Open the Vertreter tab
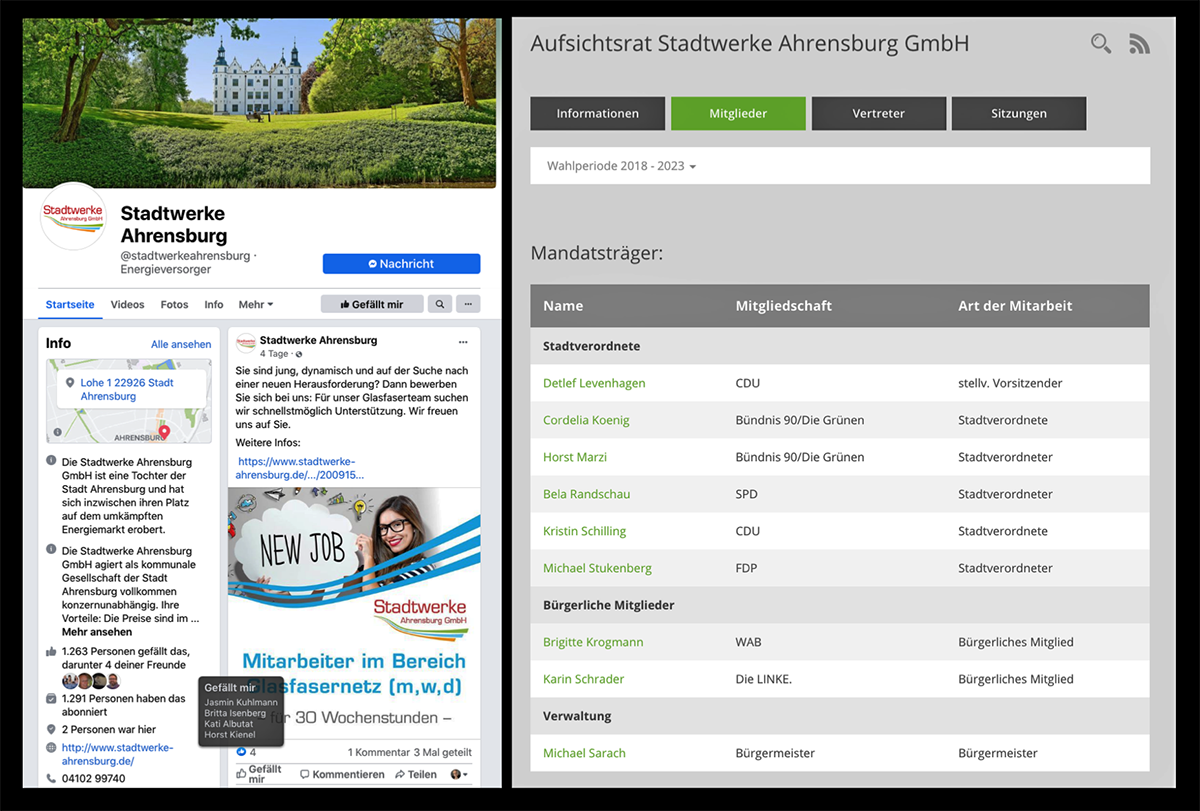This screenshot has height=811, width=1200. click(879, 113)
